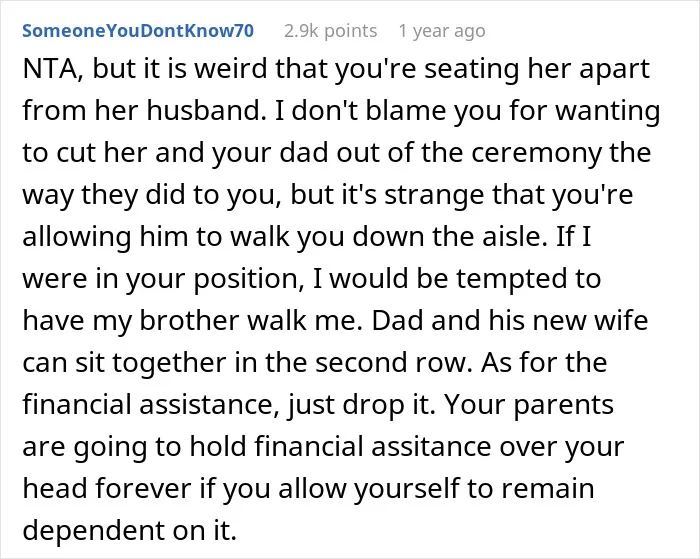Click the 2.9k points score label
This screenshot has height=559, width=700.
pyautogui.click(x=330, y=31)
